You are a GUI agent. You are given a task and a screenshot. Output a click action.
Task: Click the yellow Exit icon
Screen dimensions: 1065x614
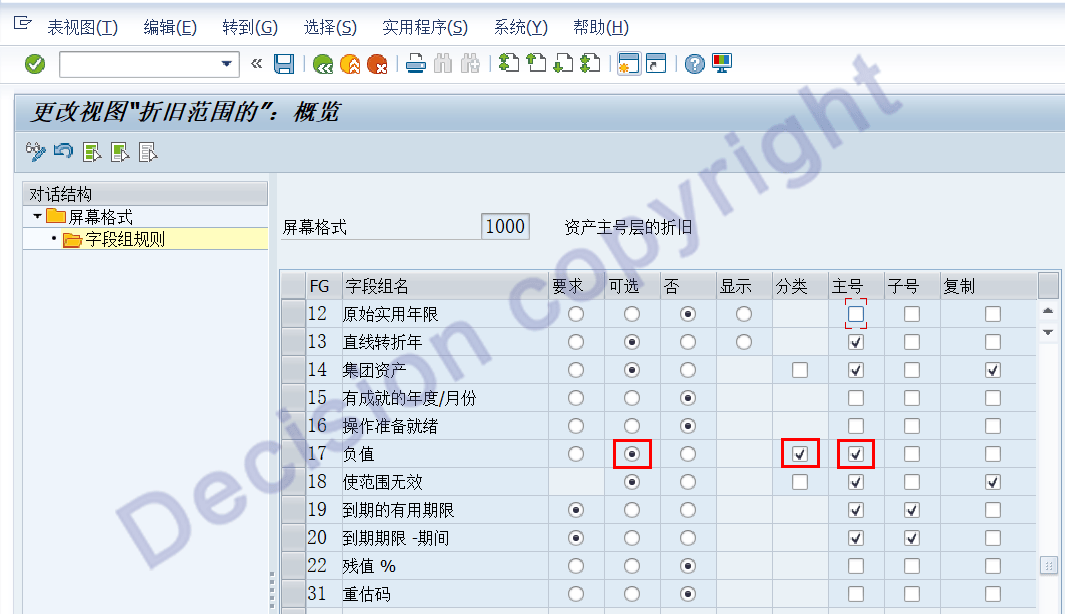point(350,65)
